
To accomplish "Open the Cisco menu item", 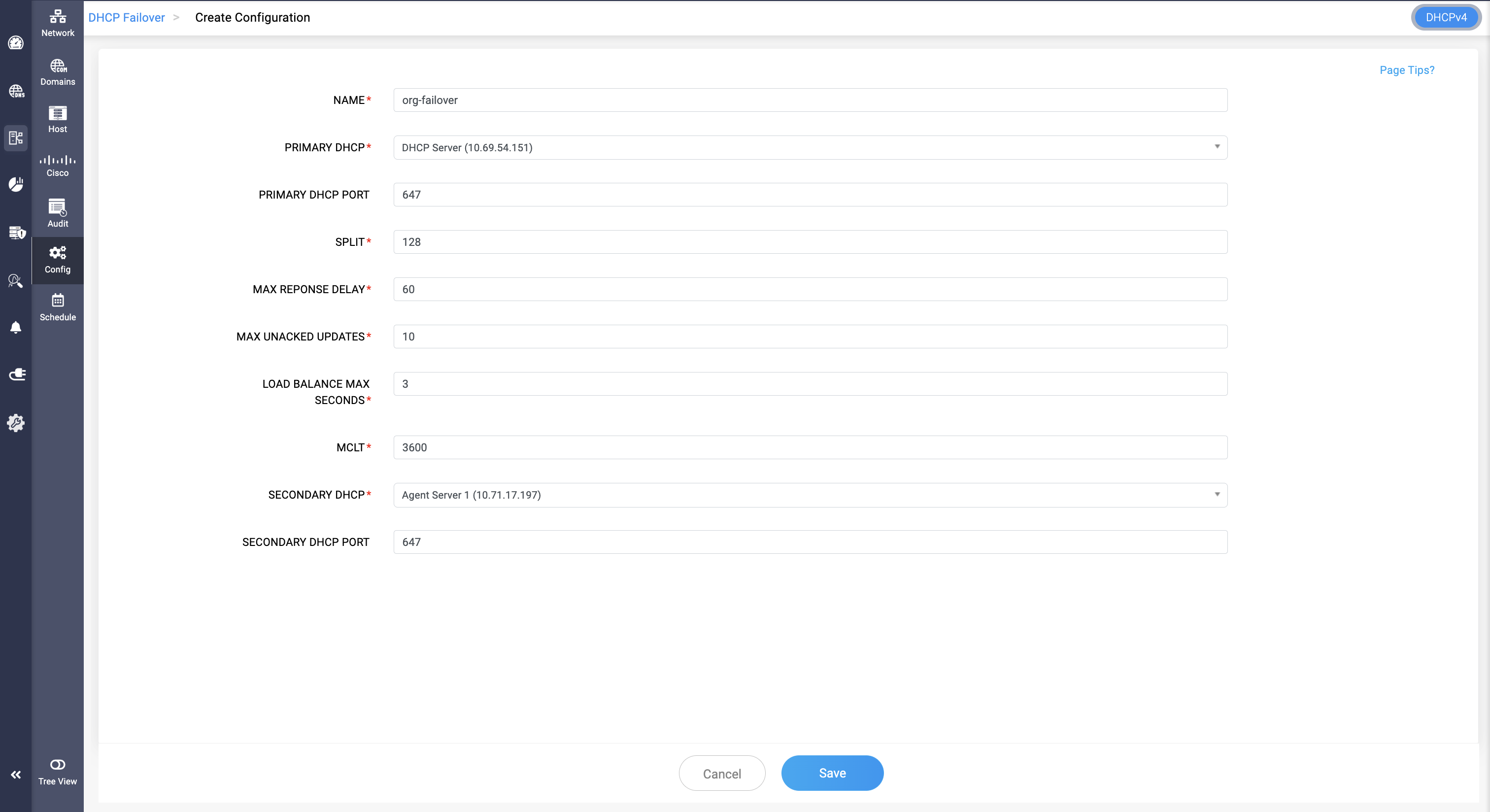I will (57, 166).
